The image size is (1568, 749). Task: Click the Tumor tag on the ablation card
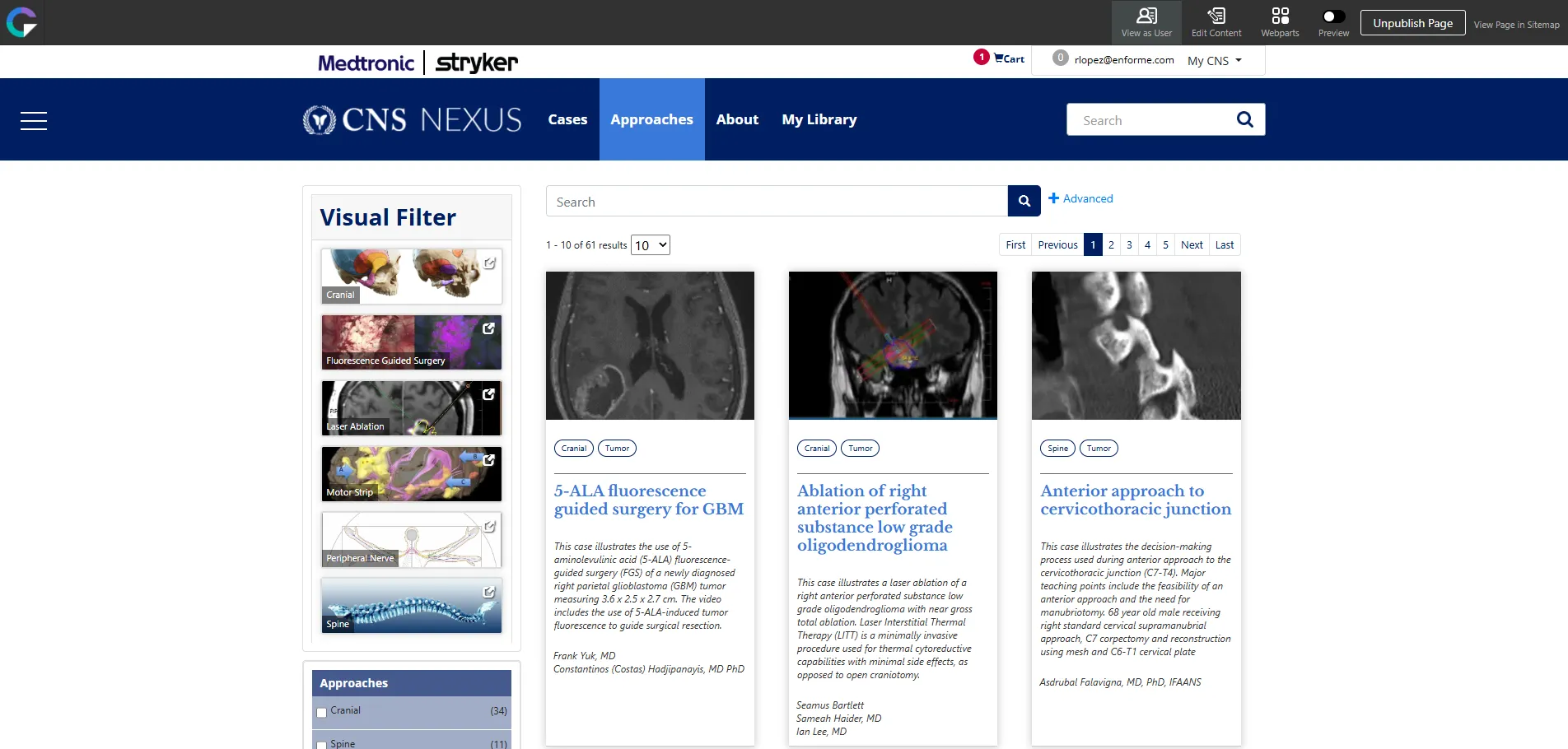tap(860, 449)
